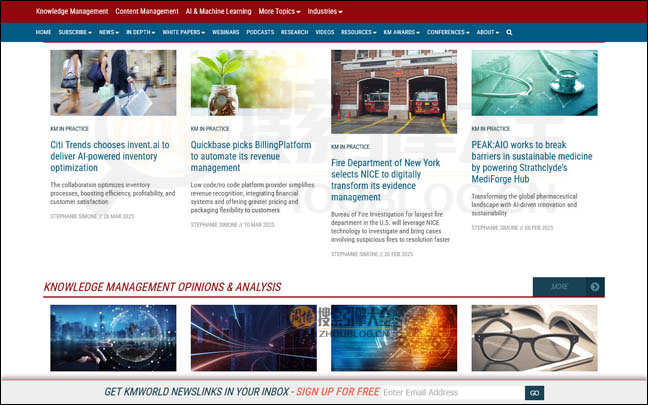The width and height of the screenshot is (648, 405).
Task: Focus the Enter Email Address field
Action: pyautogui.click(x=453, y=392)
